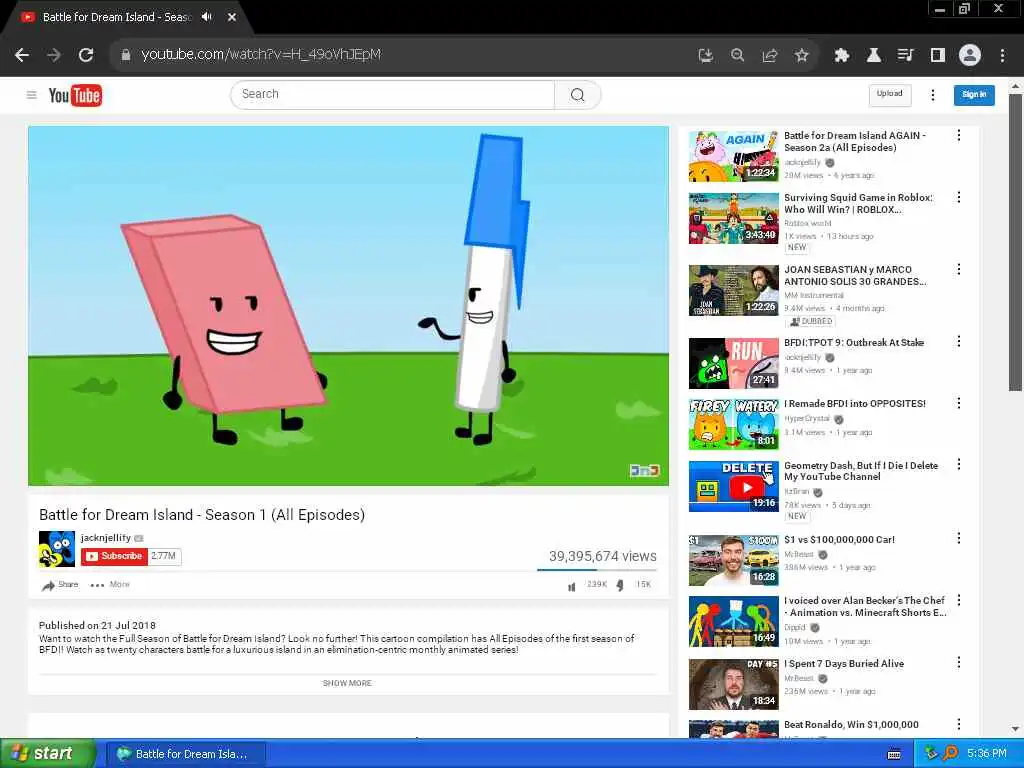Click the scrollbar down arrow

tap(1015, 729)
